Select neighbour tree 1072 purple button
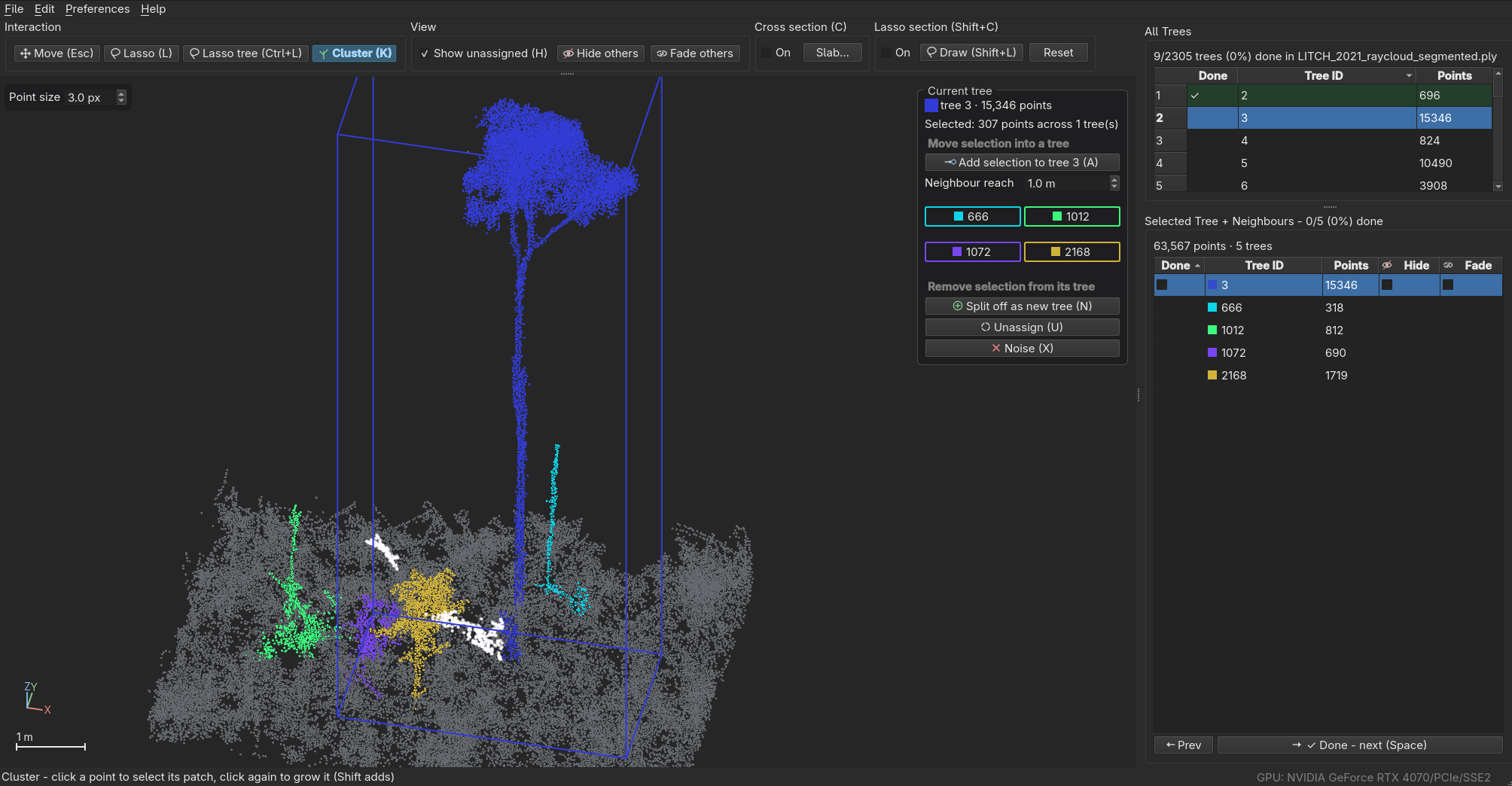The height and width of the screenshot is (786, 1512). [x=972, y=252]
